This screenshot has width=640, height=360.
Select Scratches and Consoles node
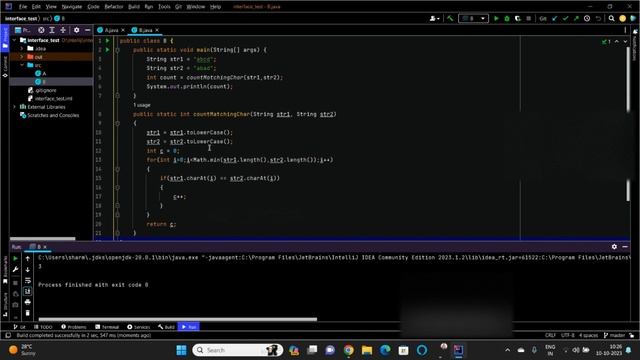coord(49,115)
